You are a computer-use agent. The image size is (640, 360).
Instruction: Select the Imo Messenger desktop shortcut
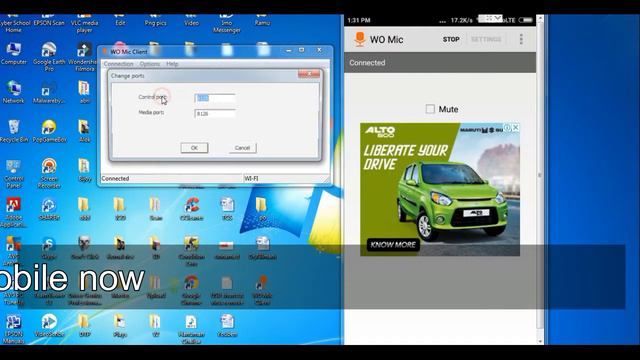tap(227, 24)
